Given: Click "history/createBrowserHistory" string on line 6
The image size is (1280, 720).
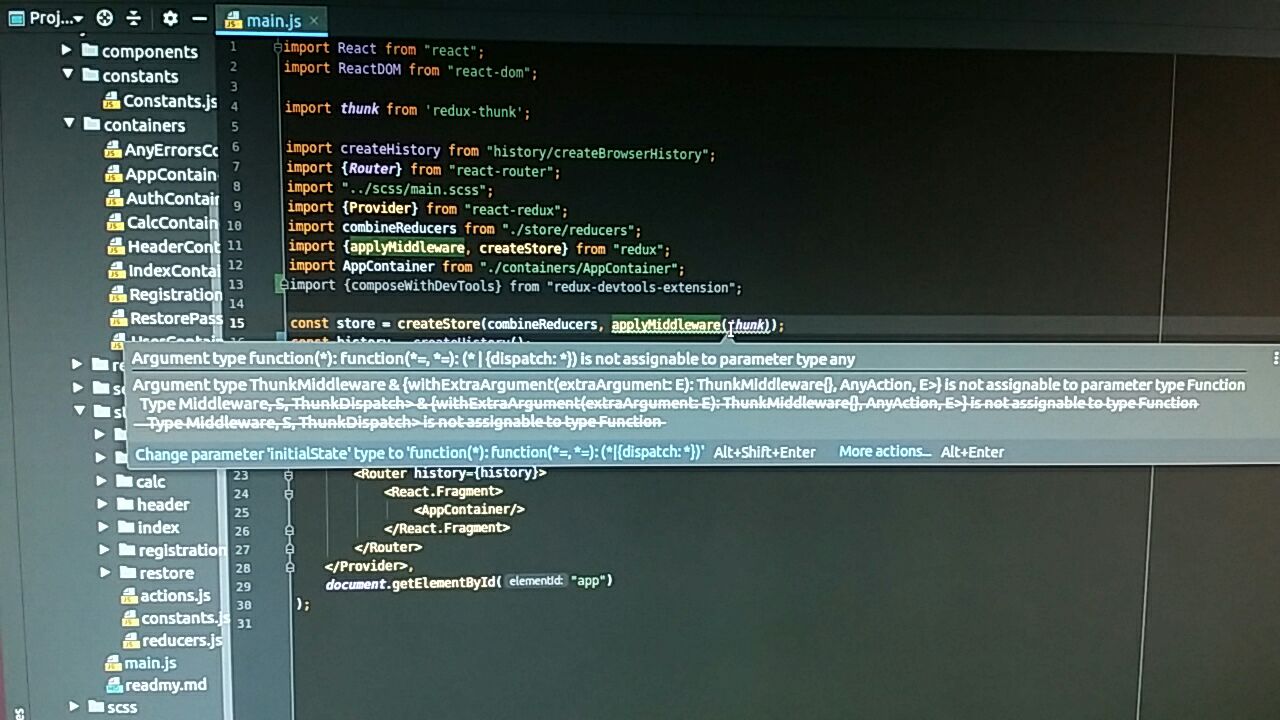Looking at the screenshot, I should click(x=600, y=153).
